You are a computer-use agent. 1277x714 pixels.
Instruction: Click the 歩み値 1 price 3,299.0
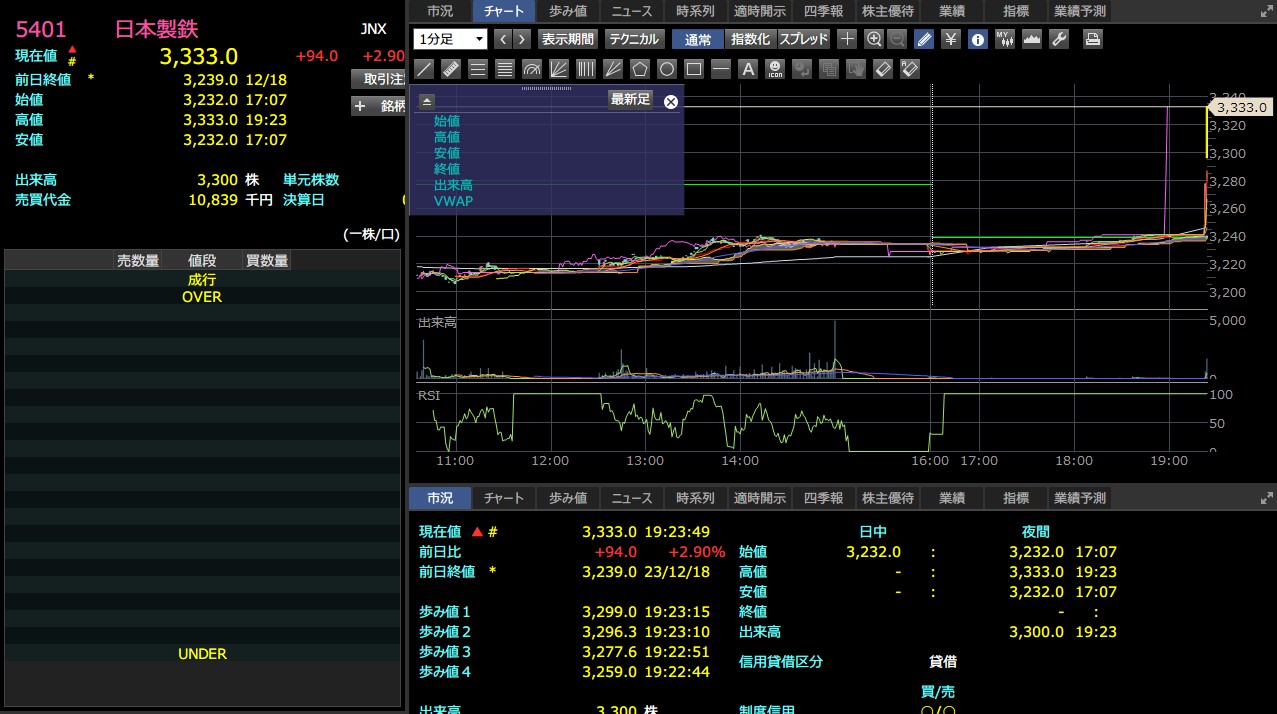click(x=609, y=612)
